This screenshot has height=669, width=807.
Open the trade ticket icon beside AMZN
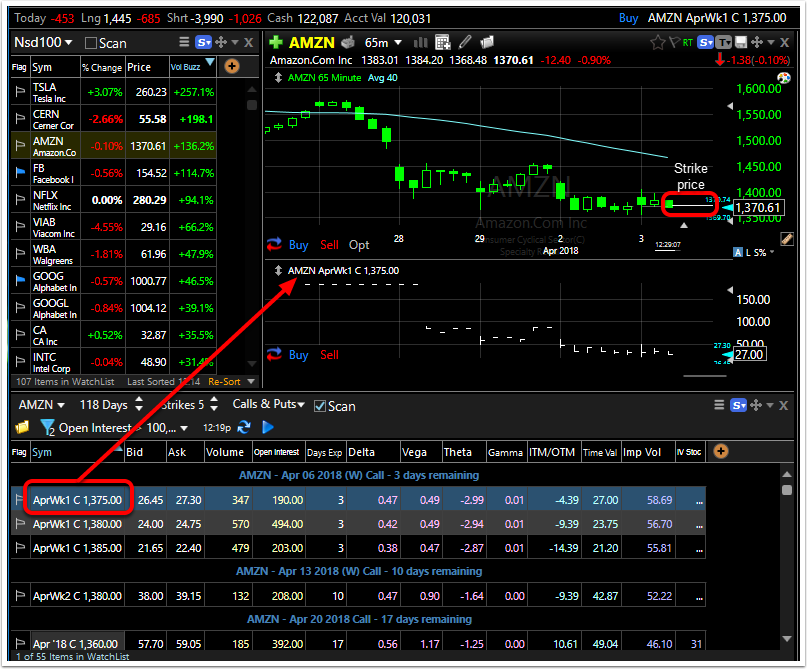348,42
